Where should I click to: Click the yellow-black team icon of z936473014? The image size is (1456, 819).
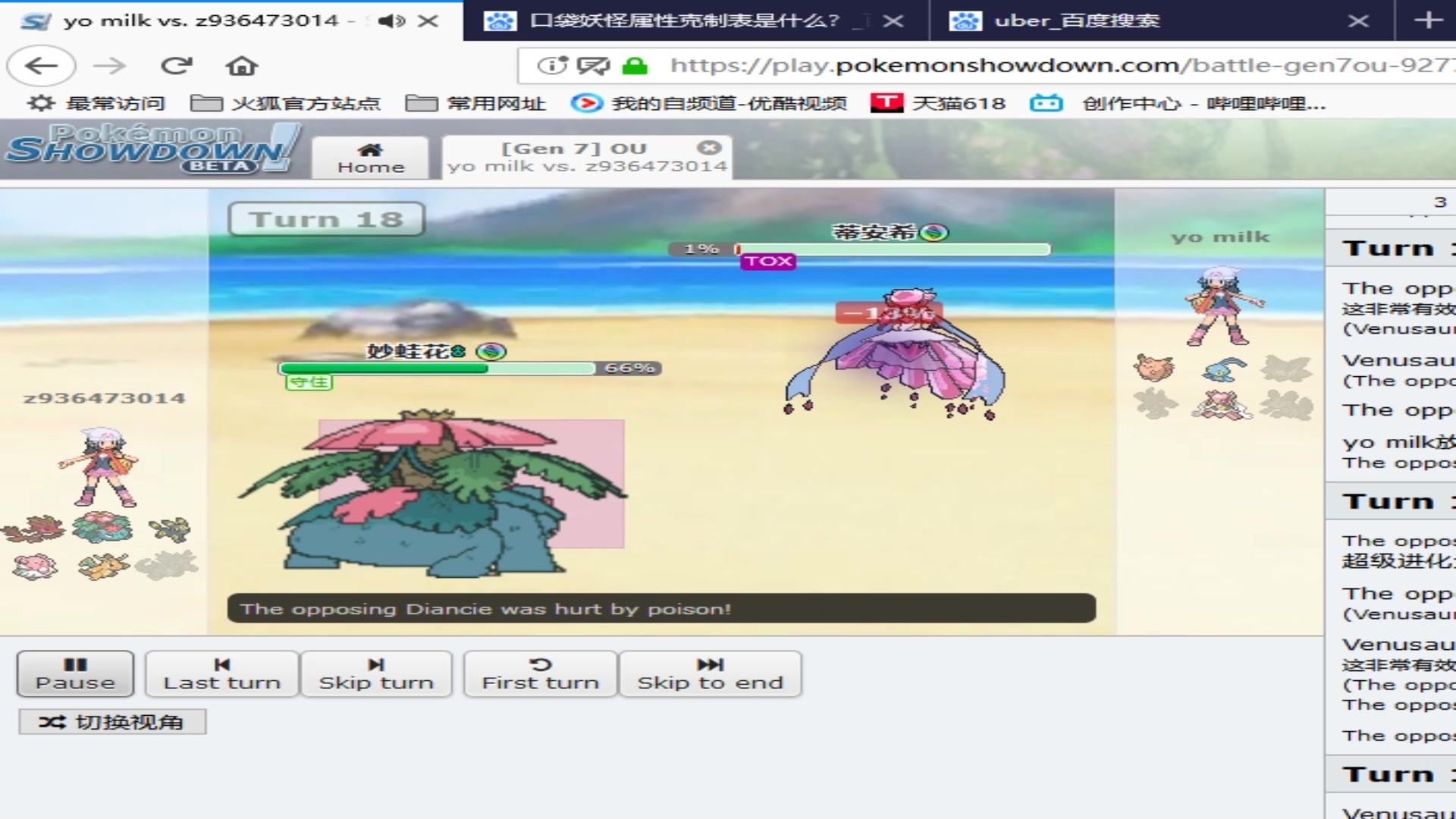pyautogui.click(x=170, y=529)
